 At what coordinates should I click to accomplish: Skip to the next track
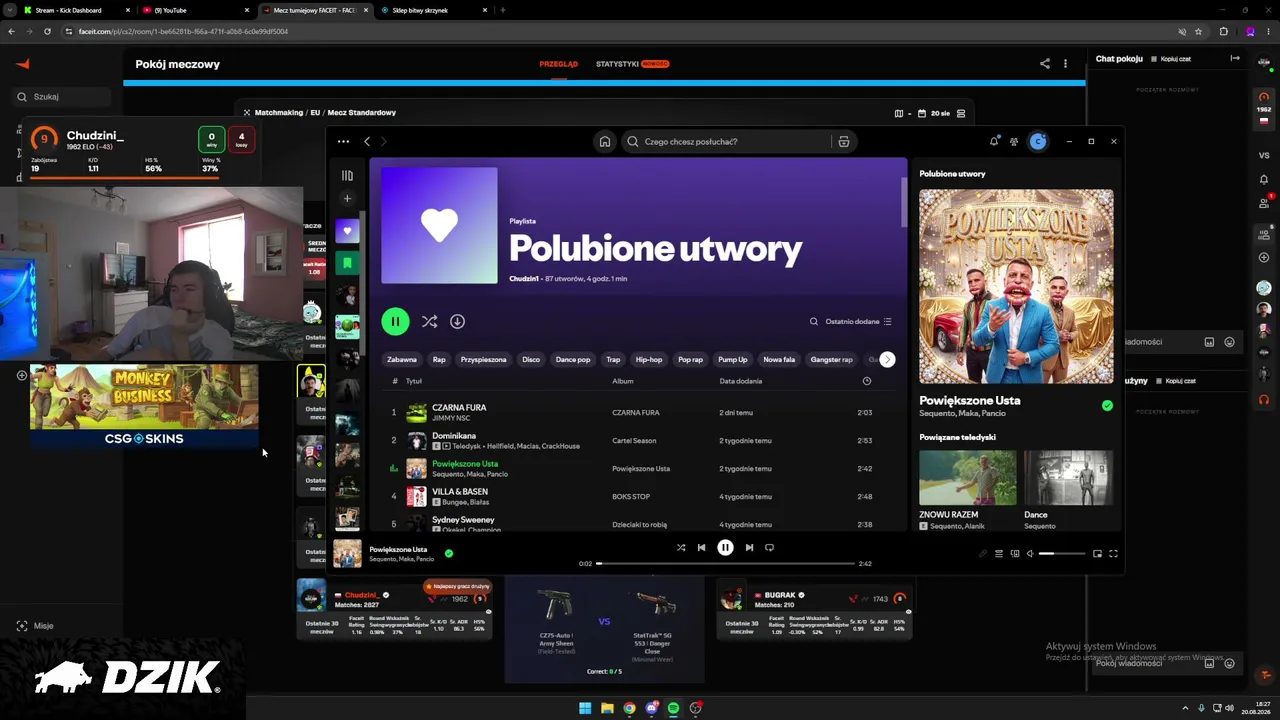click(749, 548)
